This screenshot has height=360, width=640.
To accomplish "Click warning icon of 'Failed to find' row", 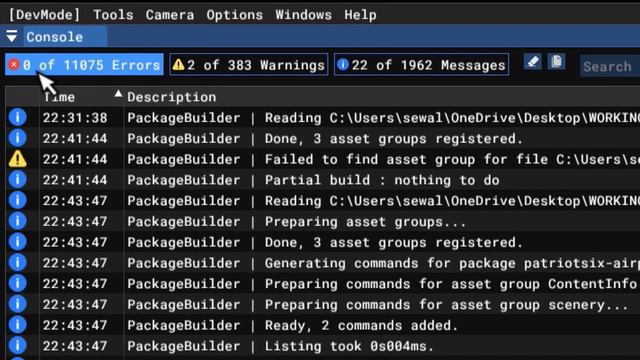I will pos(18,159).
